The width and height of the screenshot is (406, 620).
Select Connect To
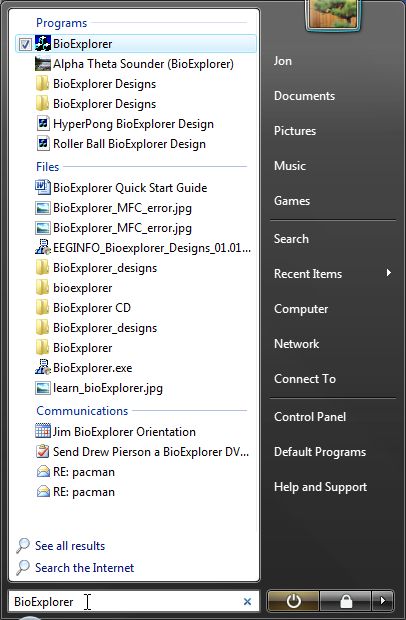[x=305, y=379]
